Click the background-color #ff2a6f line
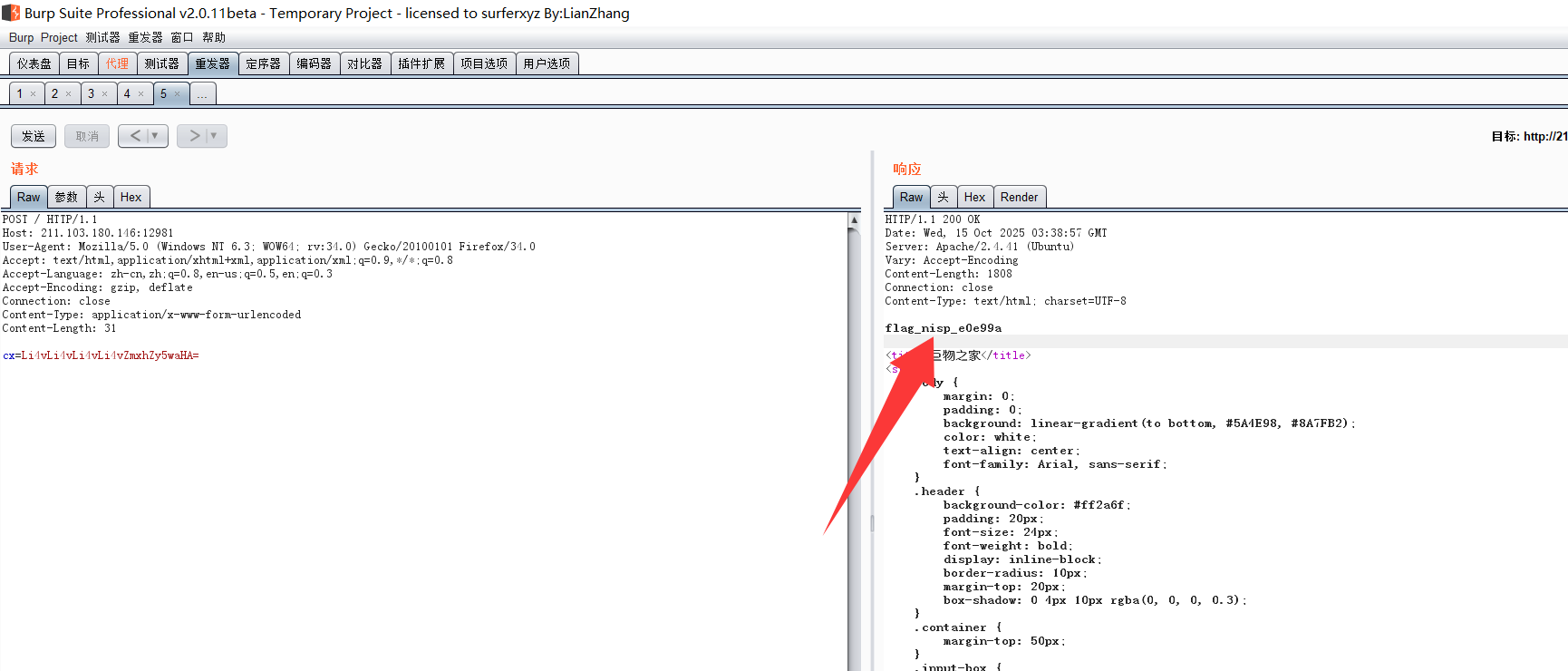Image resolution: width=1568 pixels, height=671 pixels. [1037, 505]
